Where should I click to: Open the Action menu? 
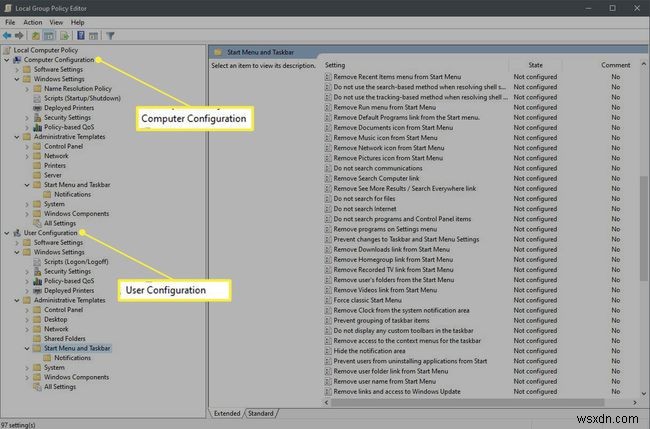click(x=33, y=22)
